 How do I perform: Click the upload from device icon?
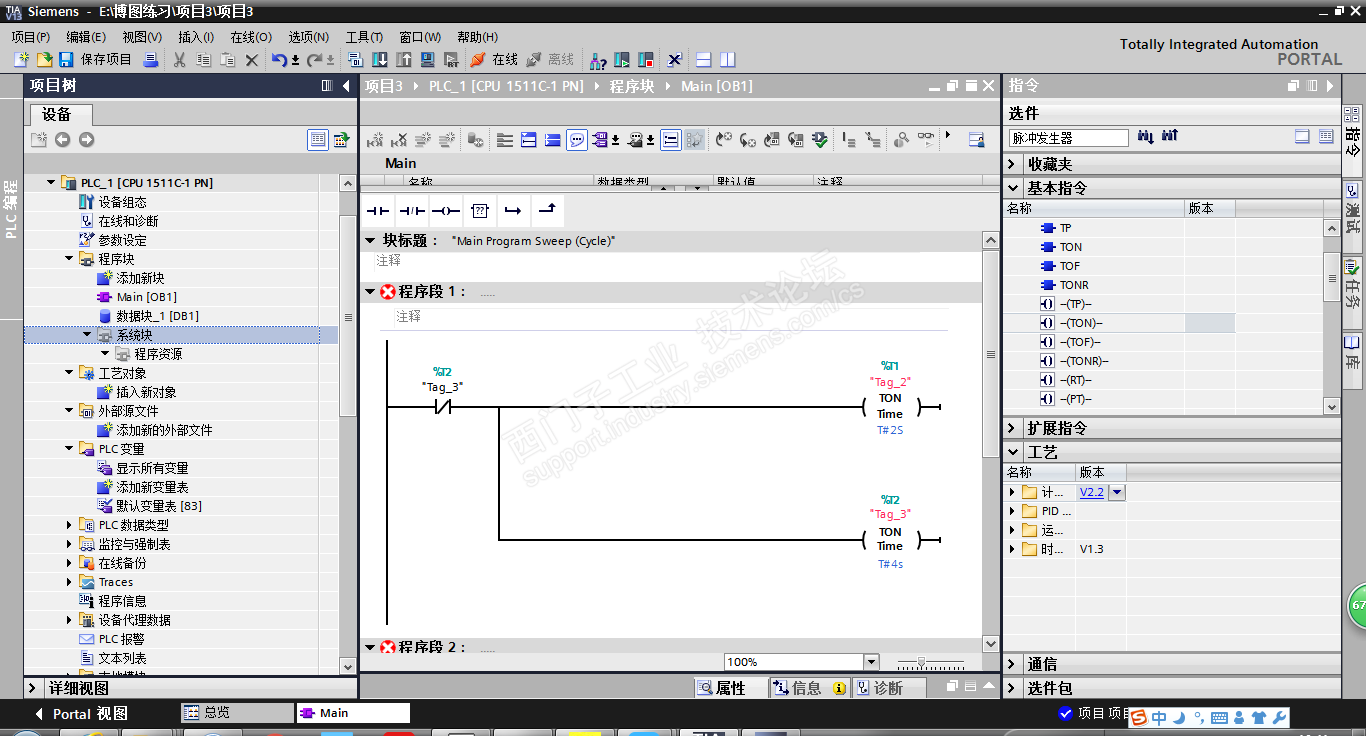coord(404,60)
